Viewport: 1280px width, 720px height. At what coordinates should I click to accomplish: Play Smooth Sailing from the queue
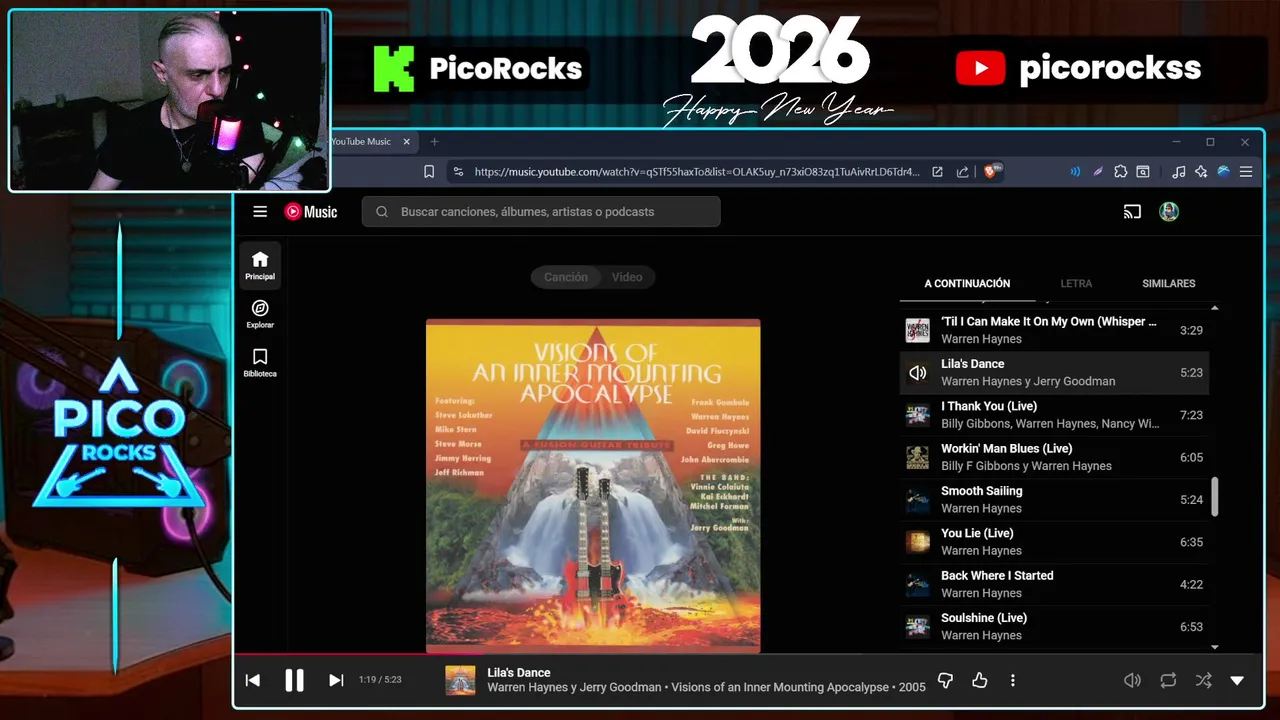pos(1055,499)
